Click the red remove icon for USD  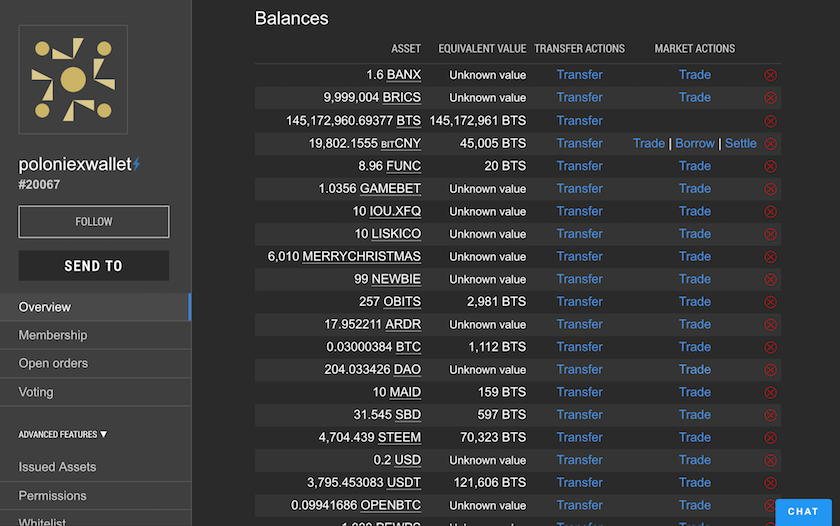click(x=770, y=460)
